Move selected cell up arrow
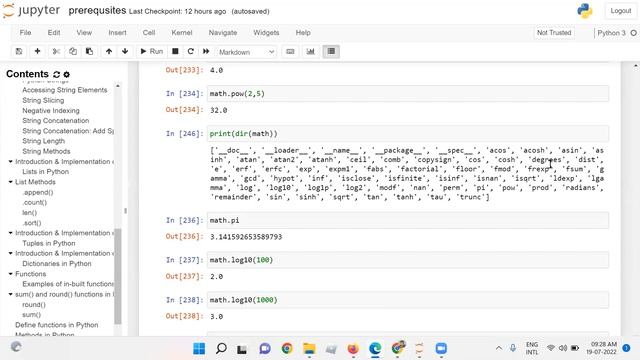This screenshot has height=360, width=640. click(109, 51)
